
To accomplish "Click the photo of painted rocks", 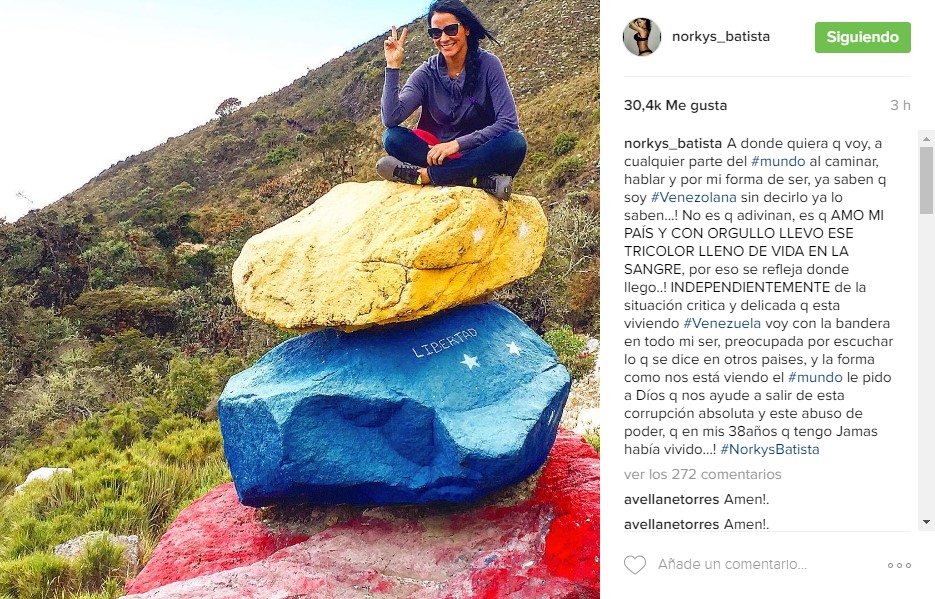I will 300,299.
